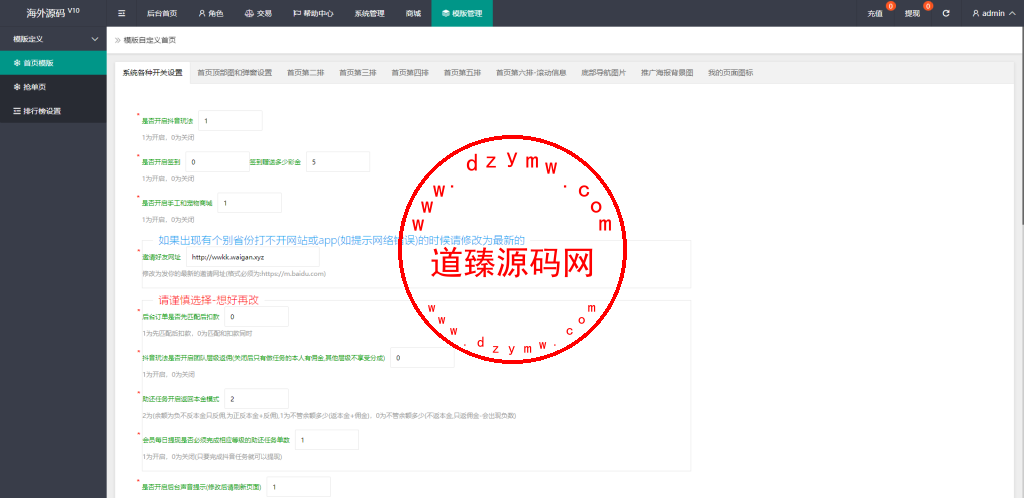The height and width of the screenshot is (498, 1024).
Task: Focus the 是否开启抖音玩法 input field
Action: (230, 121)
